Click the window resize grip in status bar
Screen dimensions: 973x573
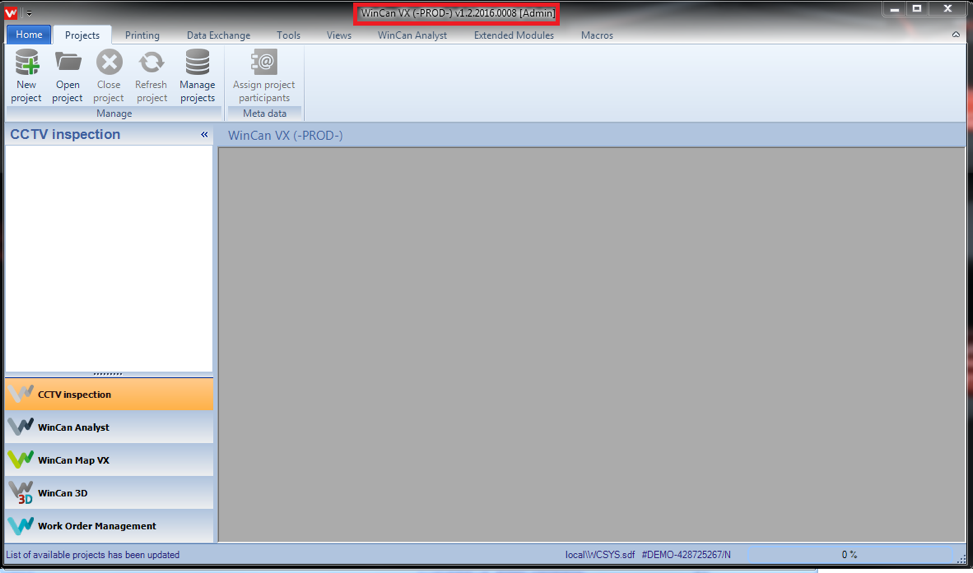tap(961, 558)
